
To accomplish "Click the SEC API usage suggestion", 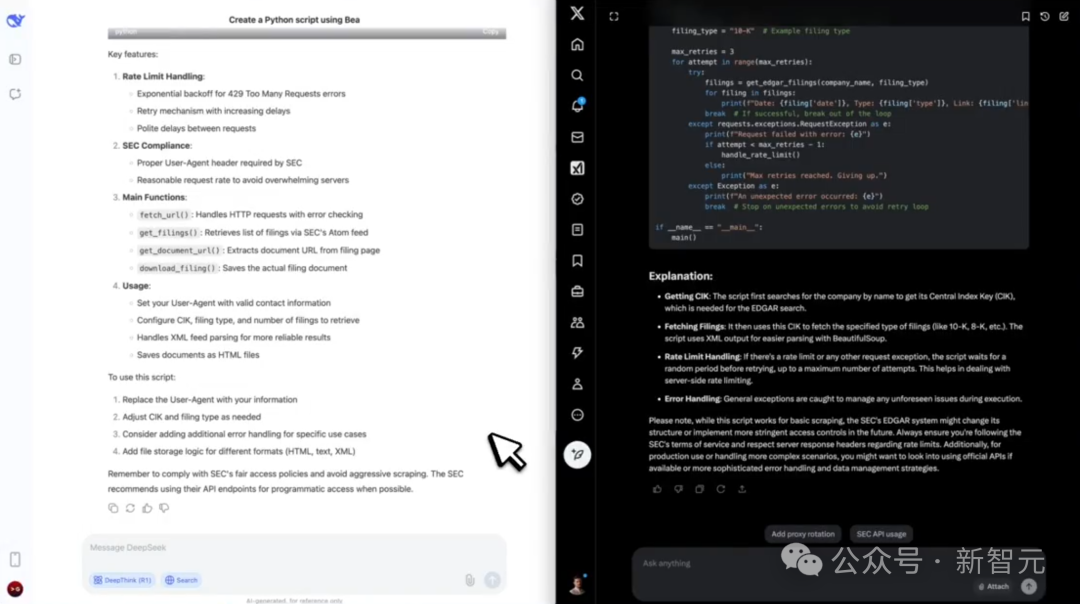I will 881,534.
